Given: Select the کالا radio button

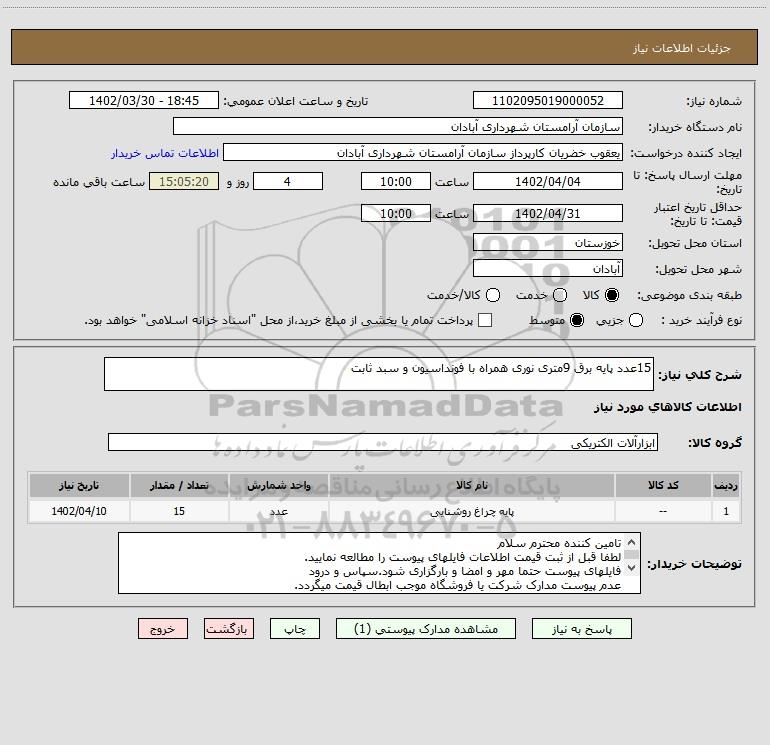Looking at the screenshot, I should (612, 295).
